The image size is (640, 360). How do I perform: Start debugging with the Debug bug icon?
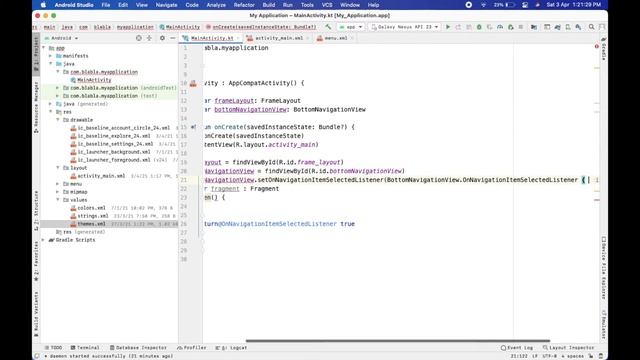(x=479, y=27)
